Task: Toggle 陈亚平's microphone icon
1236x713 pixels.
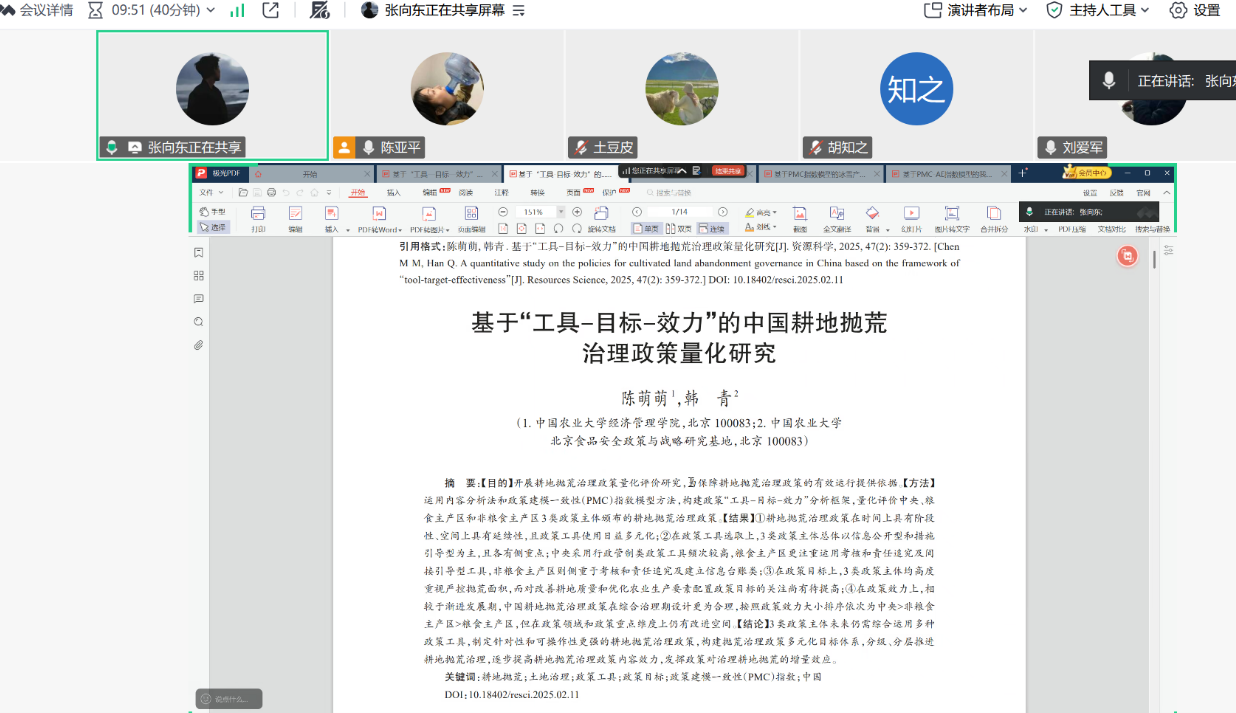Action: coord(369,147)
